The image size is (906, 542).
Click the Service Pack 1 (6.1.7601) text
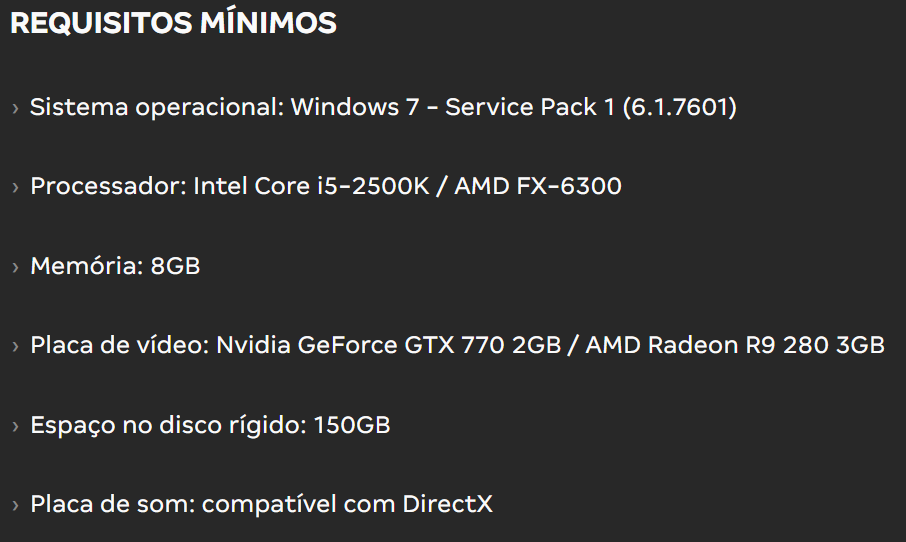coord(591,107)
